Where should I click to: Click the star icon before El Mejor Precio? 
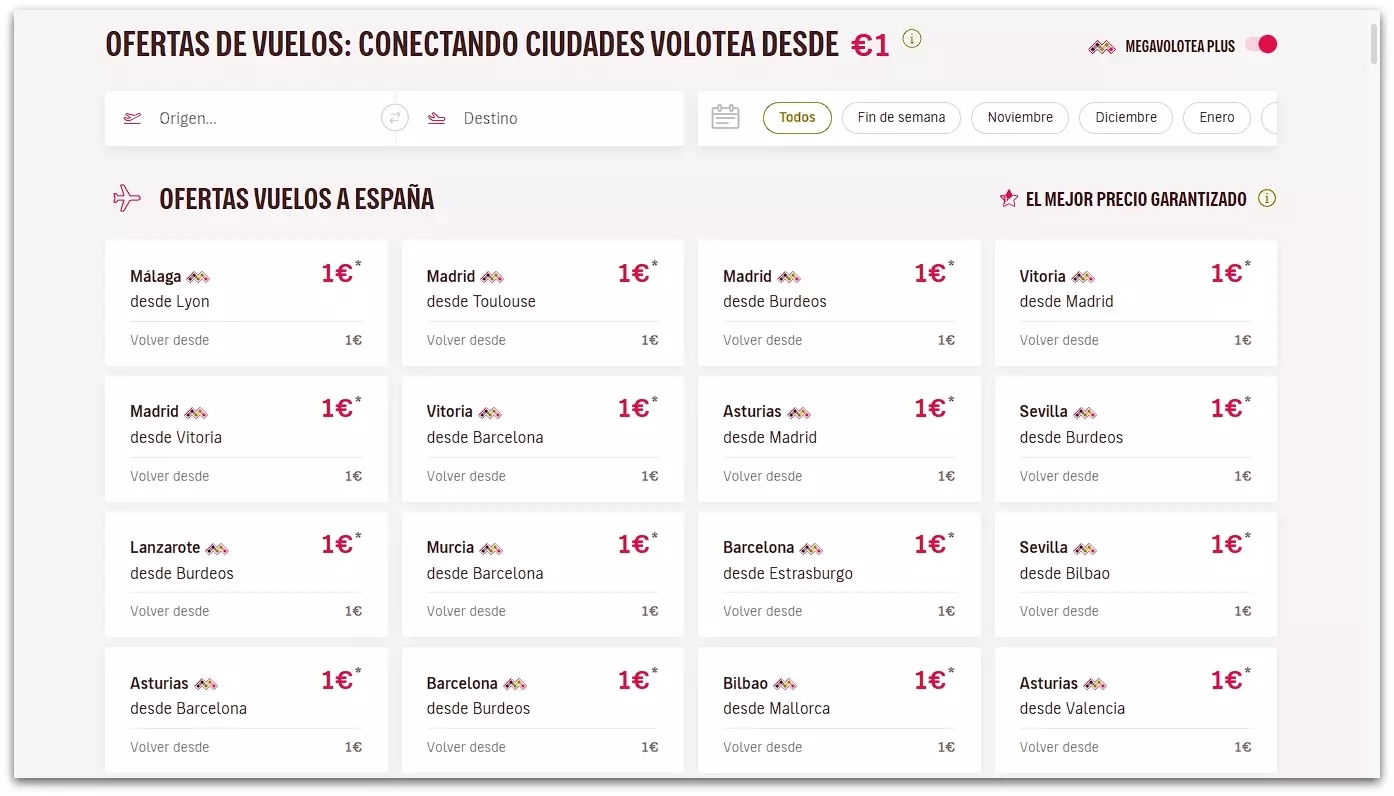pos(1009,199)
